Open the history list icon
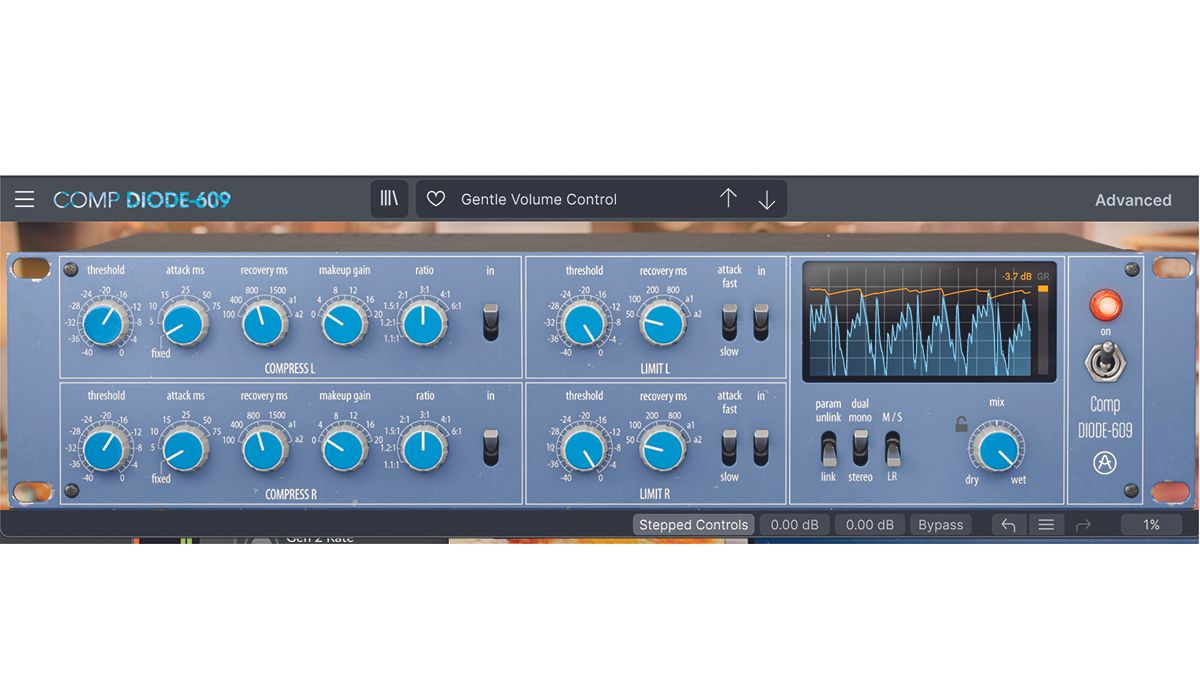 (1045, 524)
